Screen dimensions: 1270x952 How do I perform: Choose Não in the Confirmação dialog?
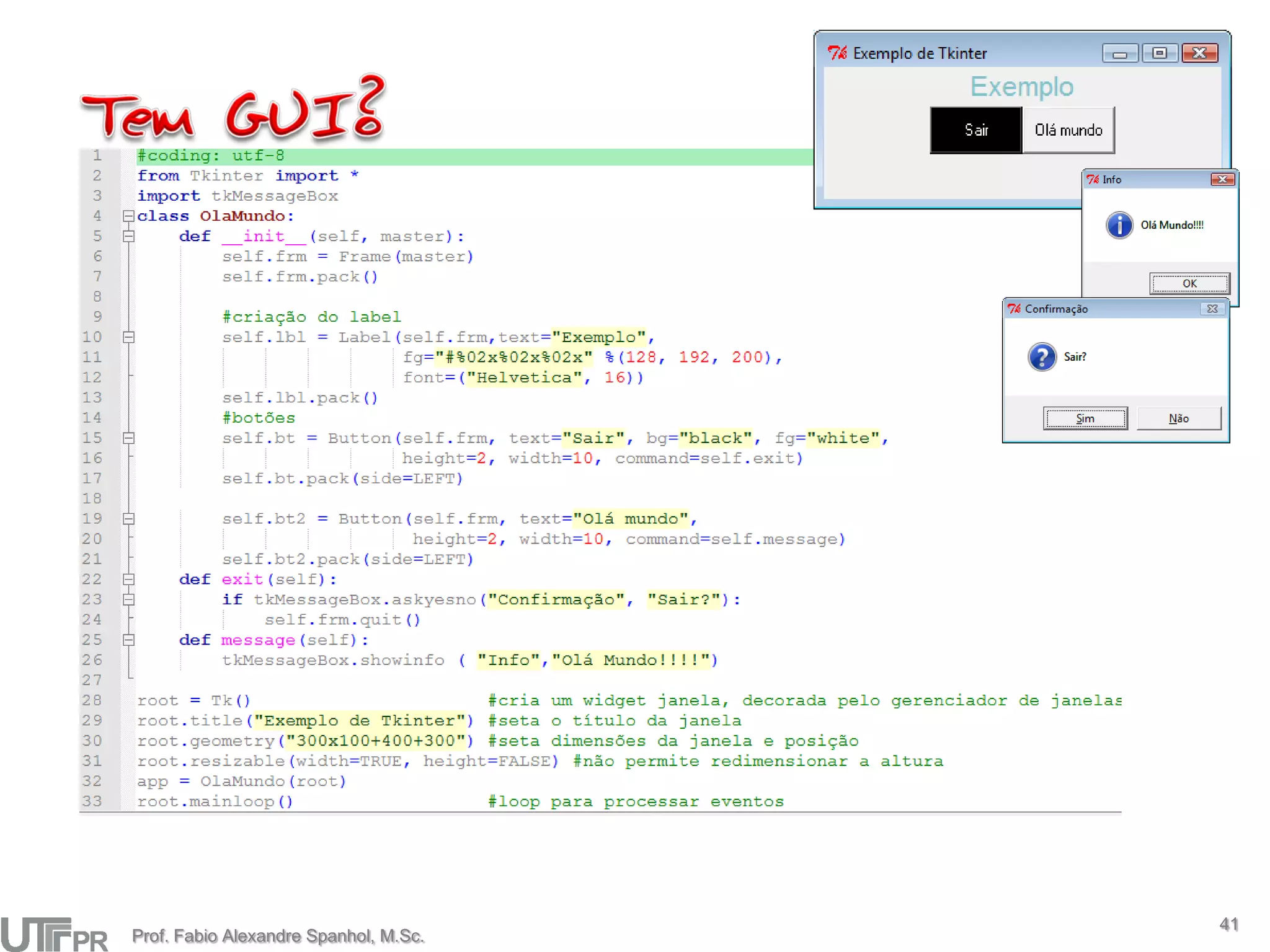[x=1178, y=418]
